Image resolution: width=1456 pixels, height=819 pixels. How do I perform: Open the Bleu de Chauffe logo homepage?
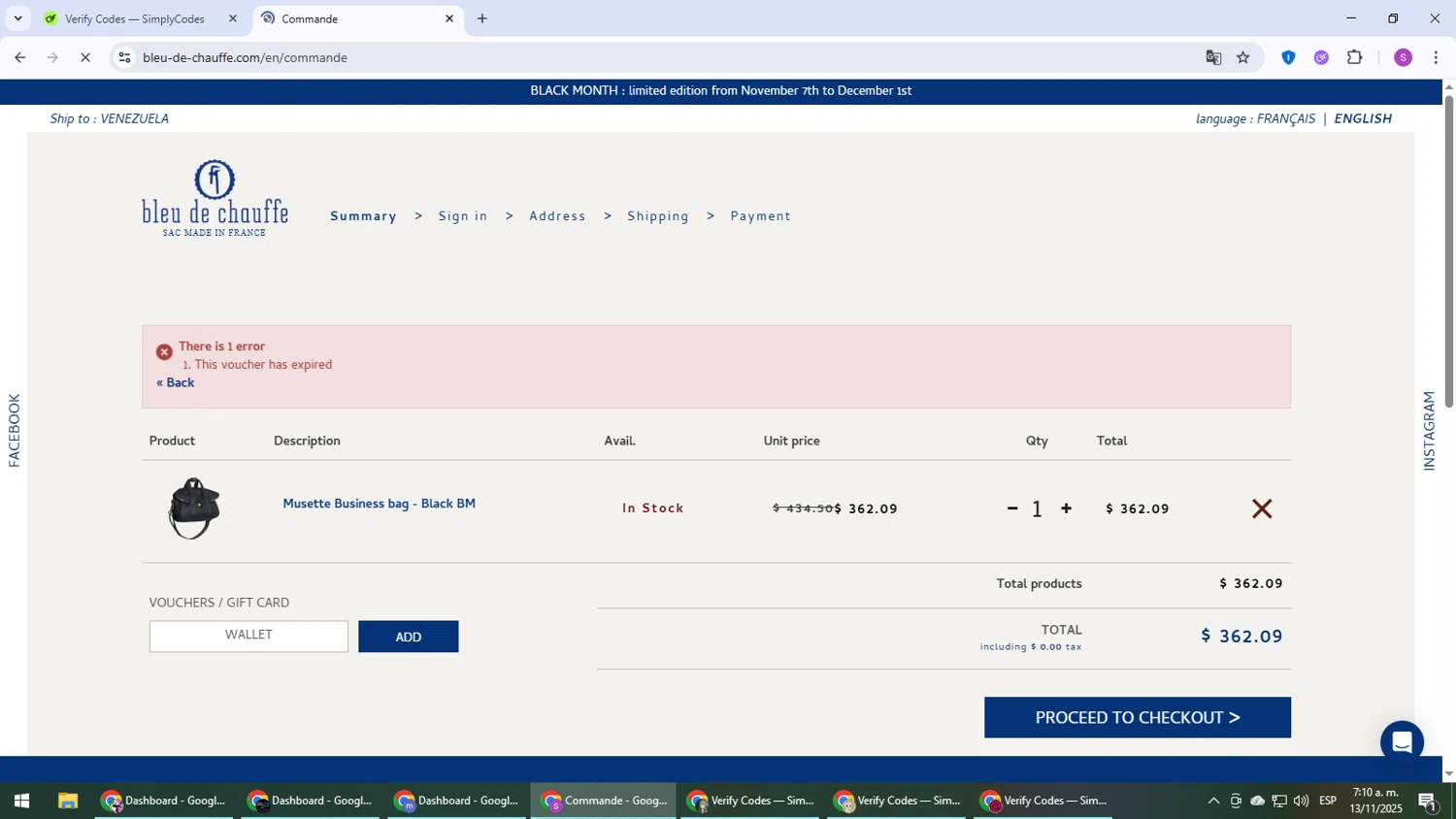coord(215,199)
